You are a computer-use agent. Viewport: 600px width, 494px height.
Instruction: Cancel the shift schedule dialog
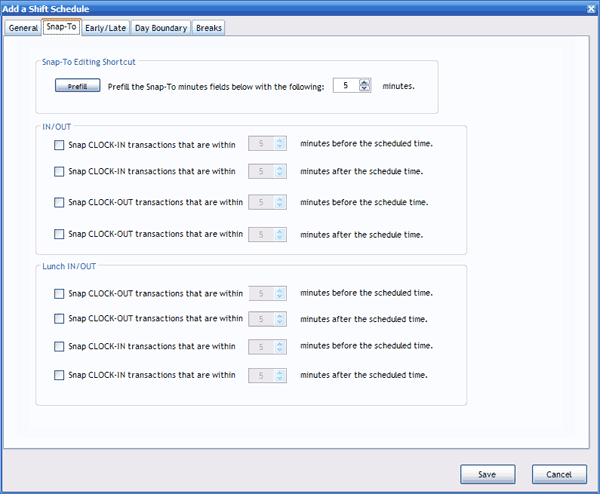[559, 474]
